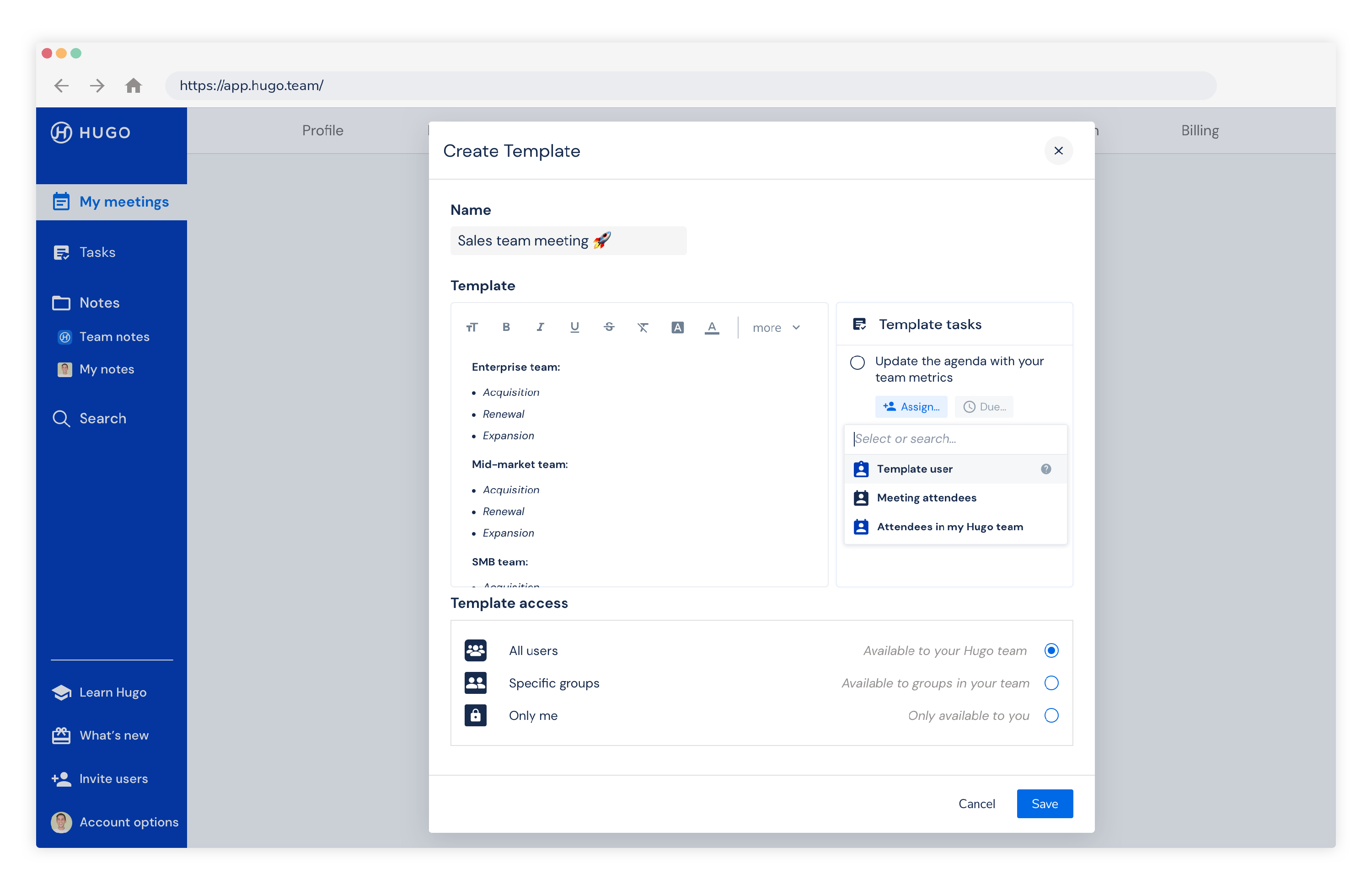Open the text highlight color tool

(677, 327)
